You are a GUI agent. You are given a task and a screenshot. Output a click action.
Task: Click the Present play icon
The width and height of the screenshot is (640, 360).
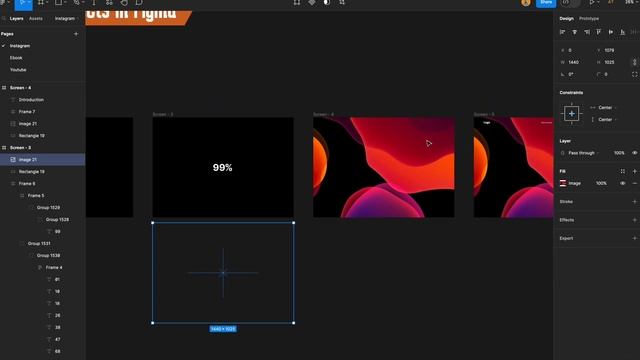click(x=592, y=2)
